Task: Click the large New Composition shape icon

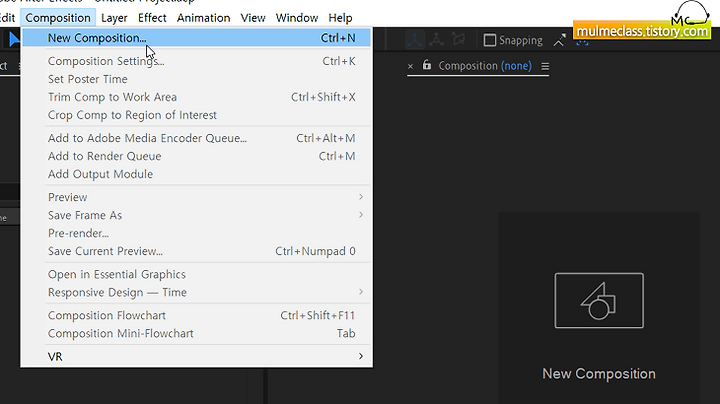Action: pyautogui.click(x=599, y=300)
